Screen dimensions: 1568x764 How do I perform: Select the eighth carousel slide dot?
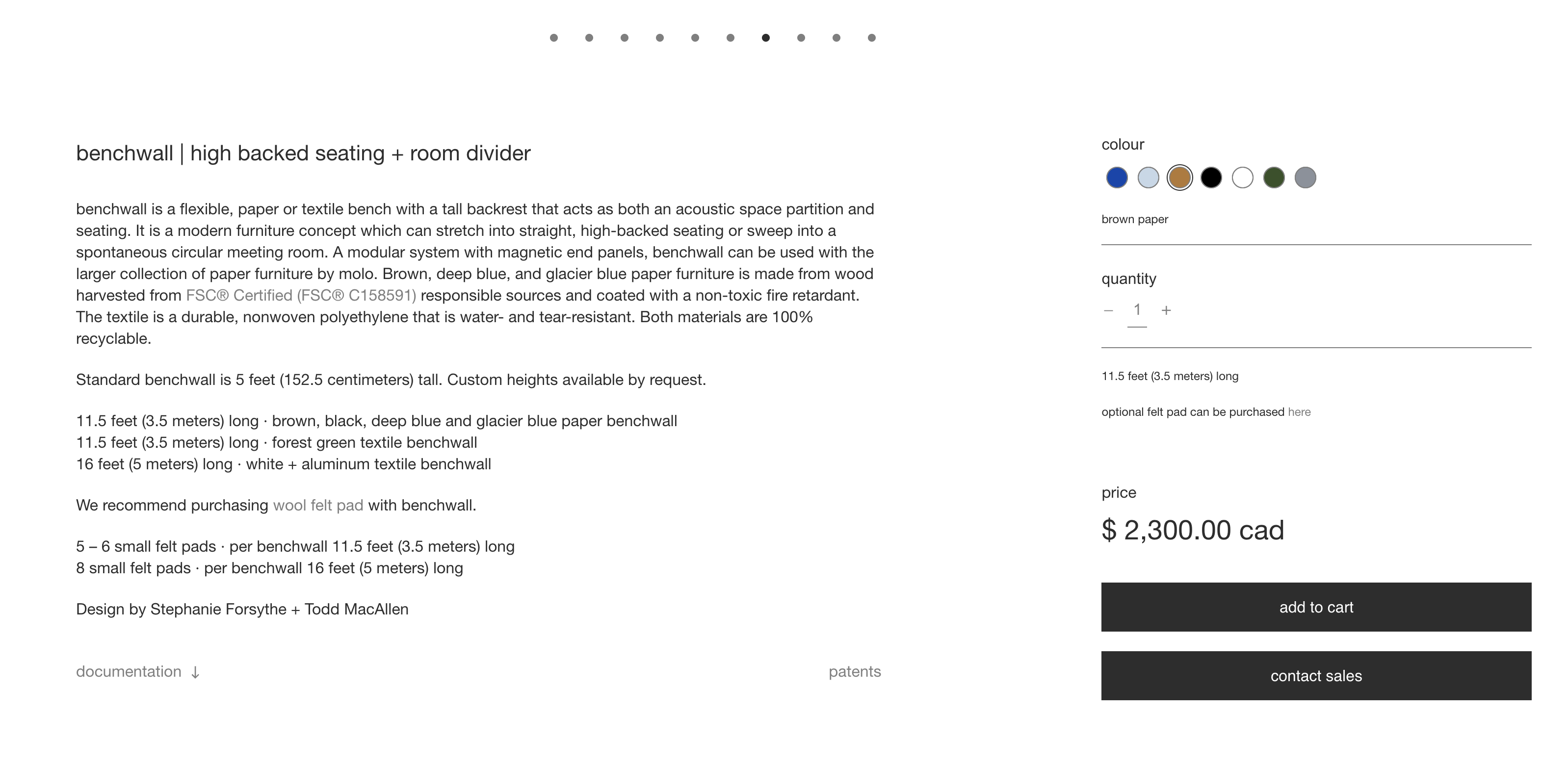[801, 38]
